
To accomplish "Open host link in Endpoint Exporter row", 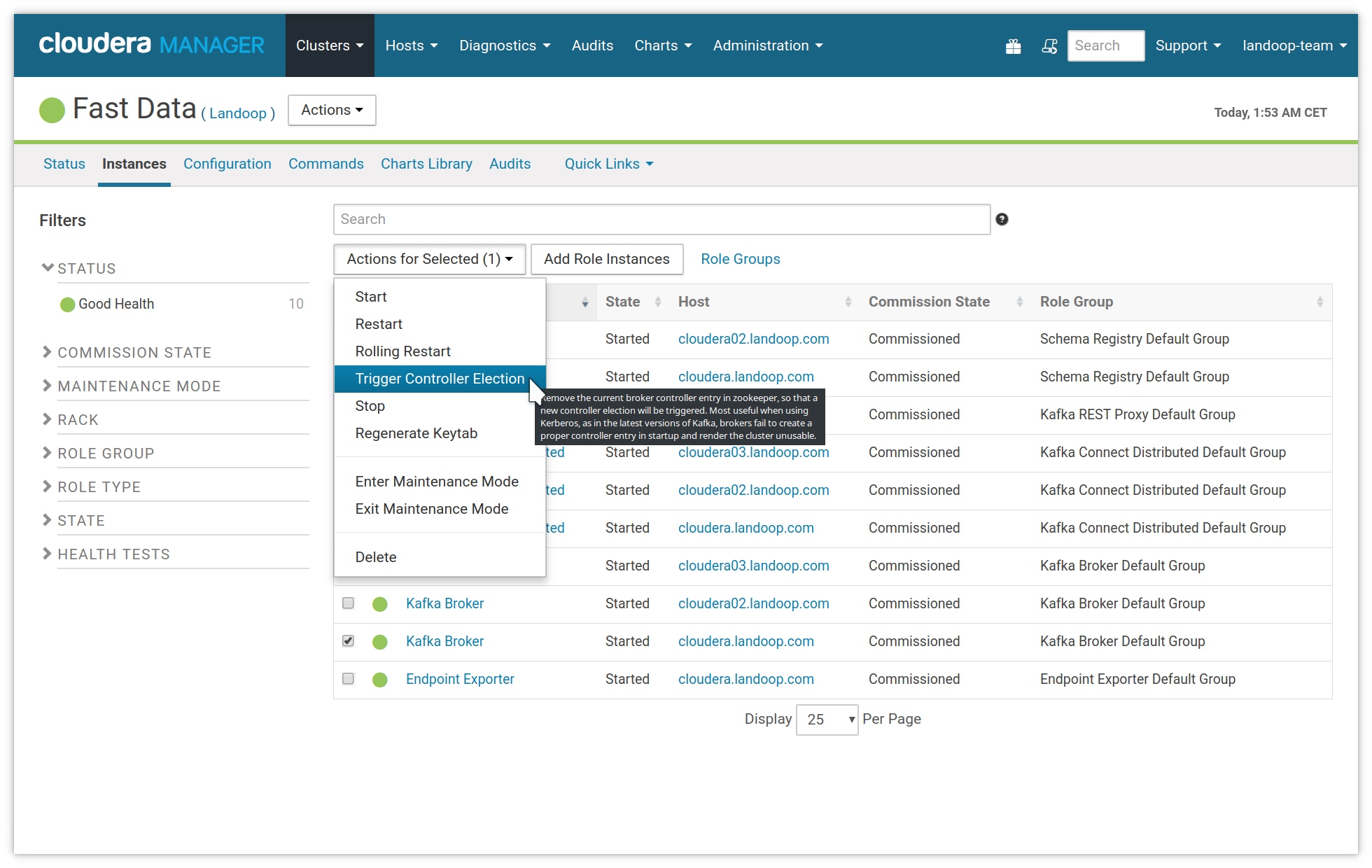I will click(x=746, y=679).
